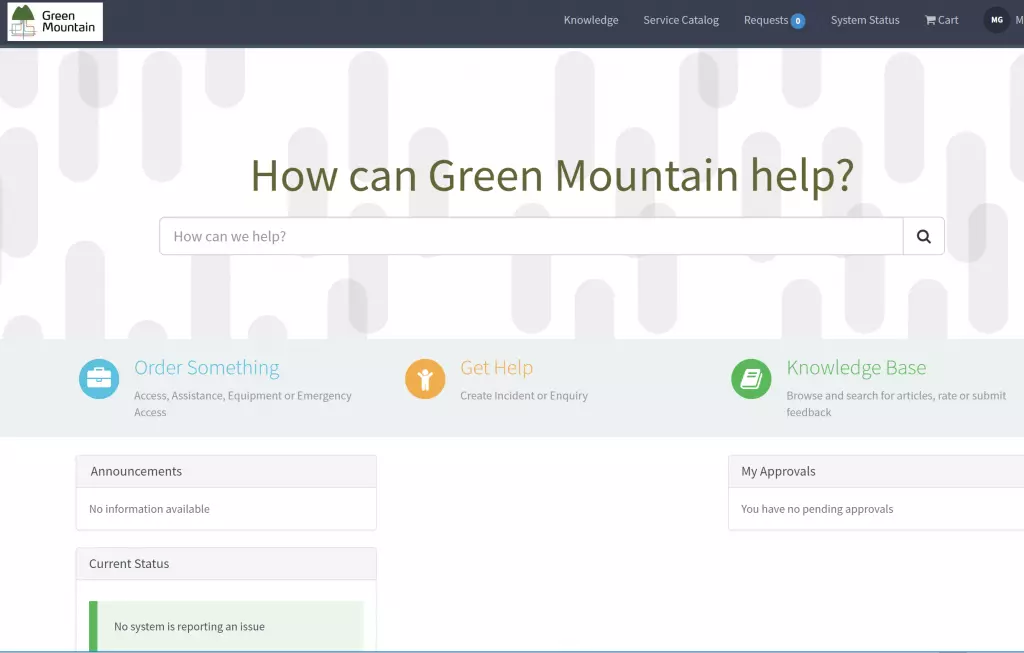Screen dimensions: 1024x653
Task: Open the Service Catalog menu item
Action: (x=680, y=20)
